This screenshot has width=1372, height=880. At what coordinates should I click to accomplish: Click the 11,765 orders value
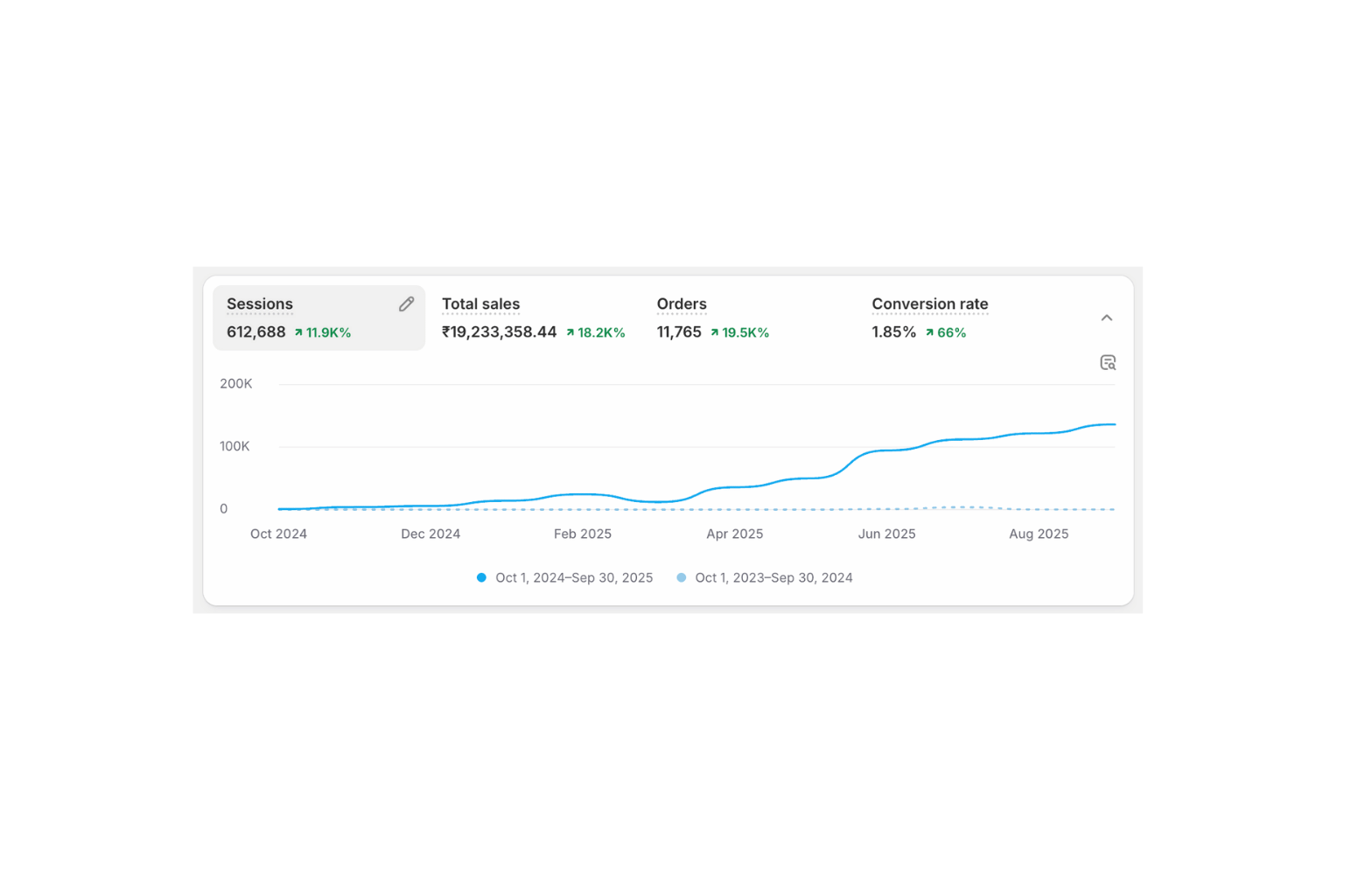[679, 332]
